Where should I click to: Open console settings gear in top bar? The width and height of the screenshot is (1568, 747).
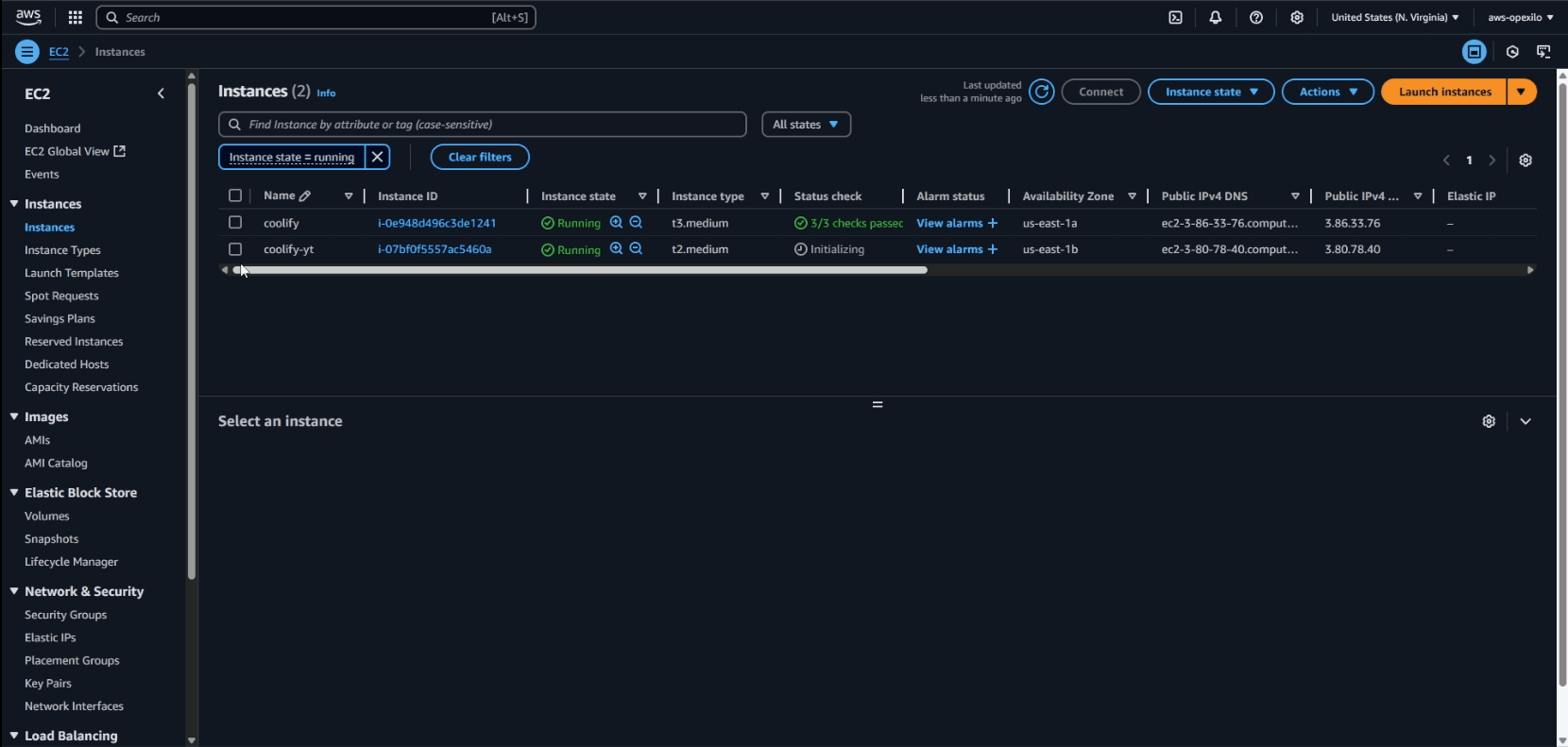click(x=1297, y=17)
